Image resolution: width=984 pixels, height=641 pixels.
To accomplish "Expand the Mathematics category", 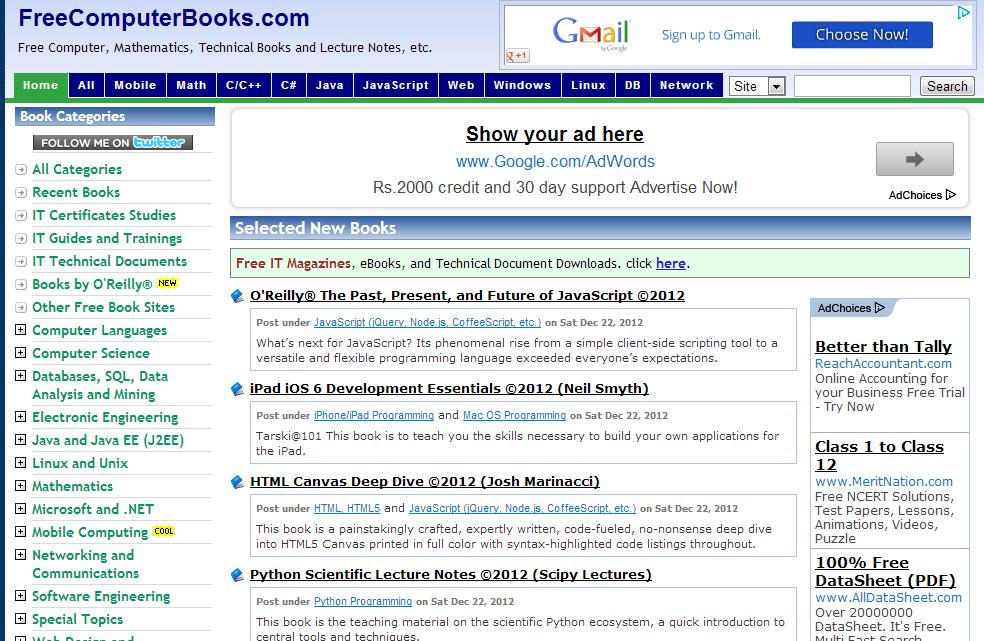I will 21,485.
